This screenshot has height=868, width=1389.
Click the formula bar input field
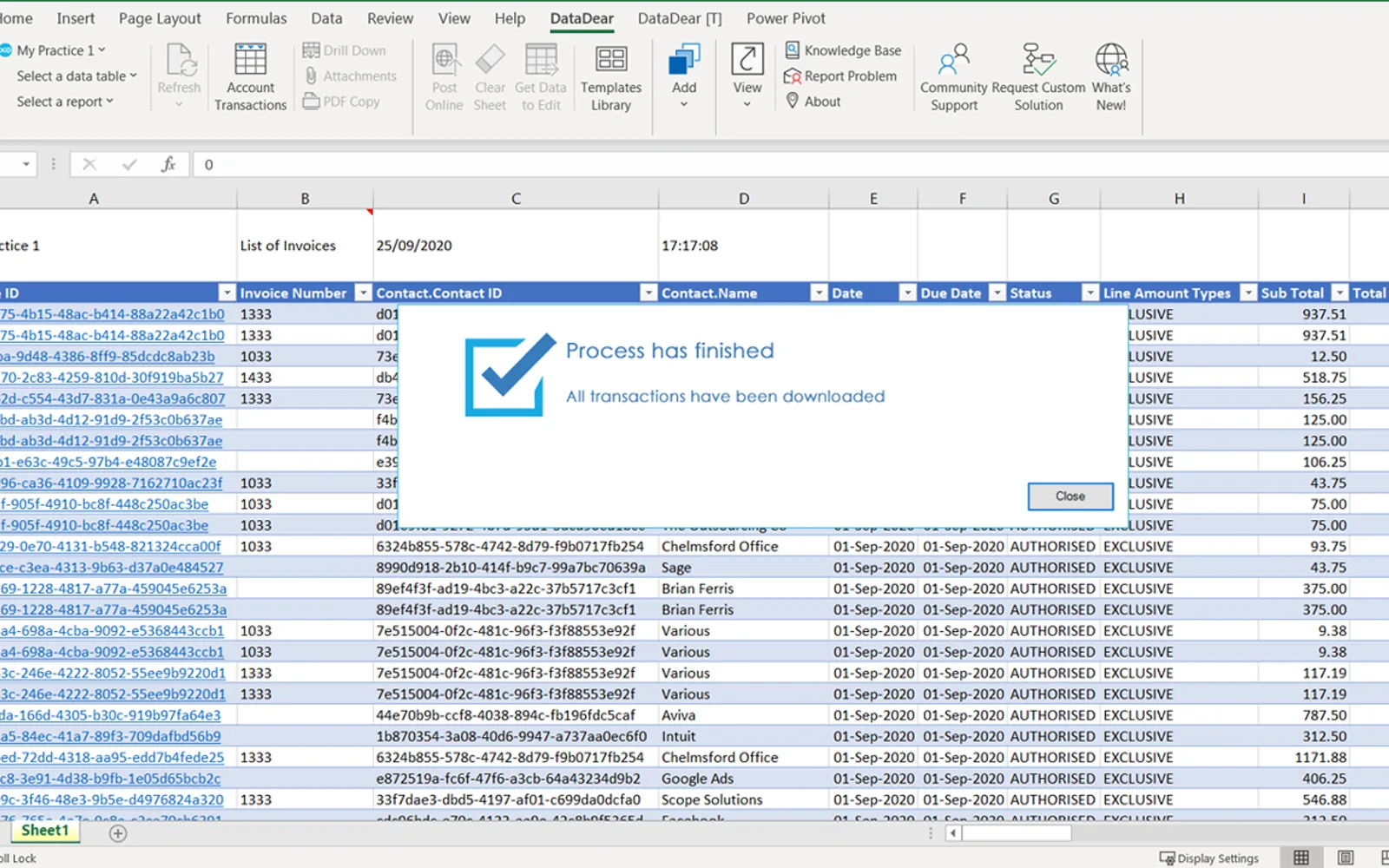tap(790, 164)
